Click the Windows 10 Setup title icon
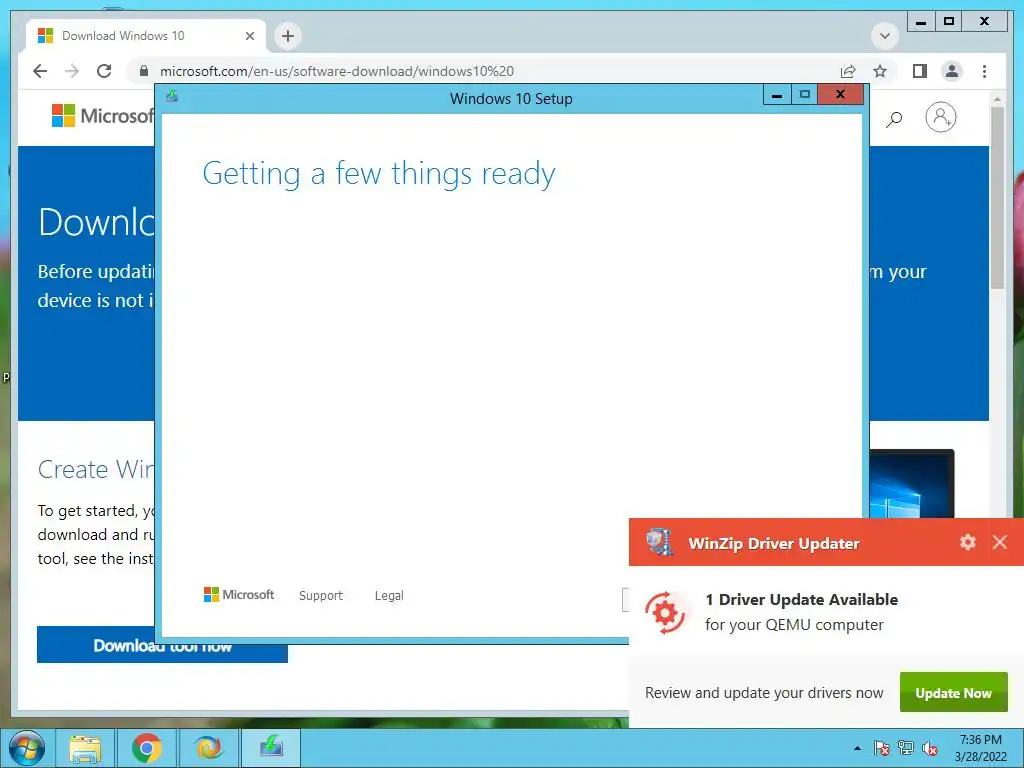 pyautogui.click(x=172, y=97)
